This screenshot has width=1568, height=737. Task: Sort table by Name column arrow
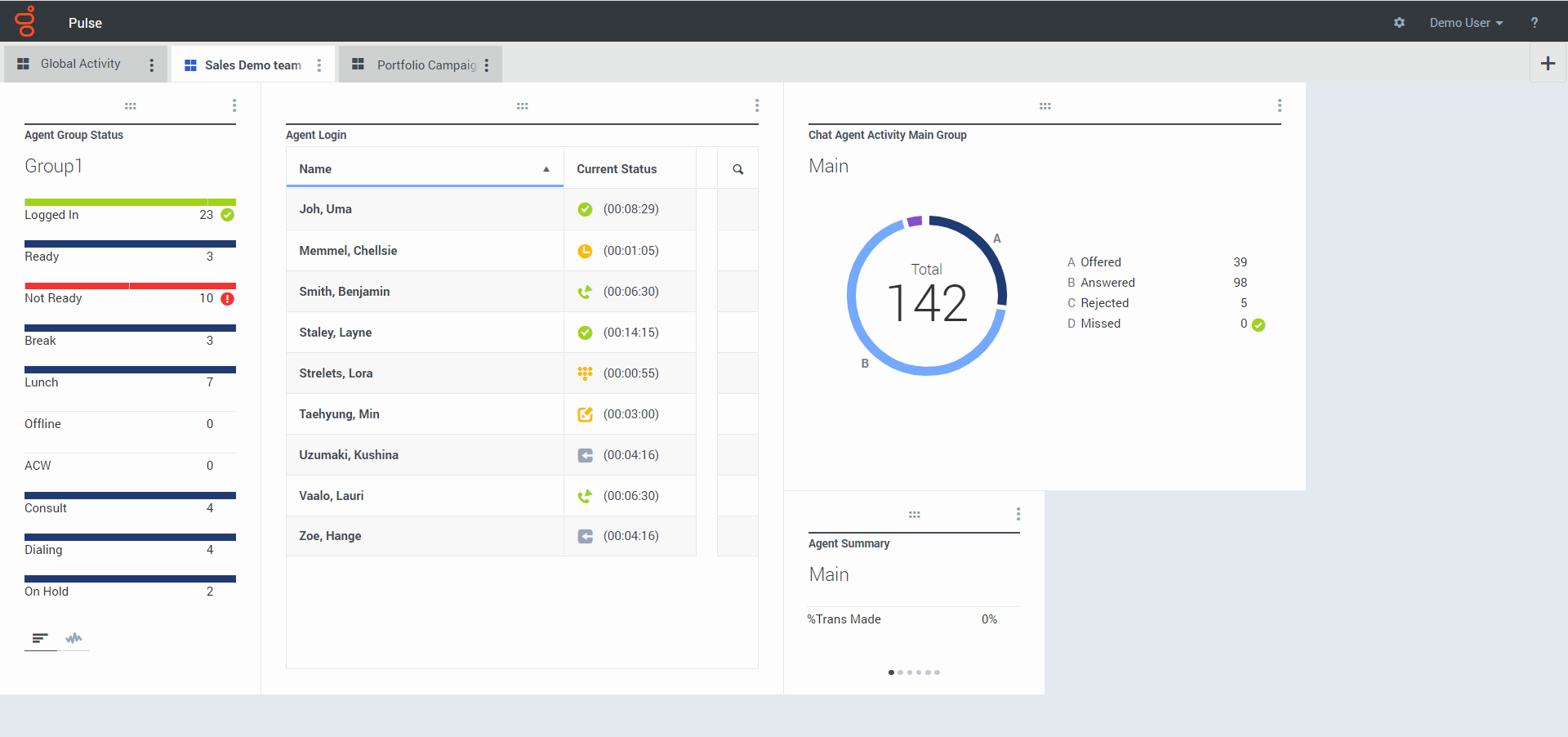click(x=546, y=169)
